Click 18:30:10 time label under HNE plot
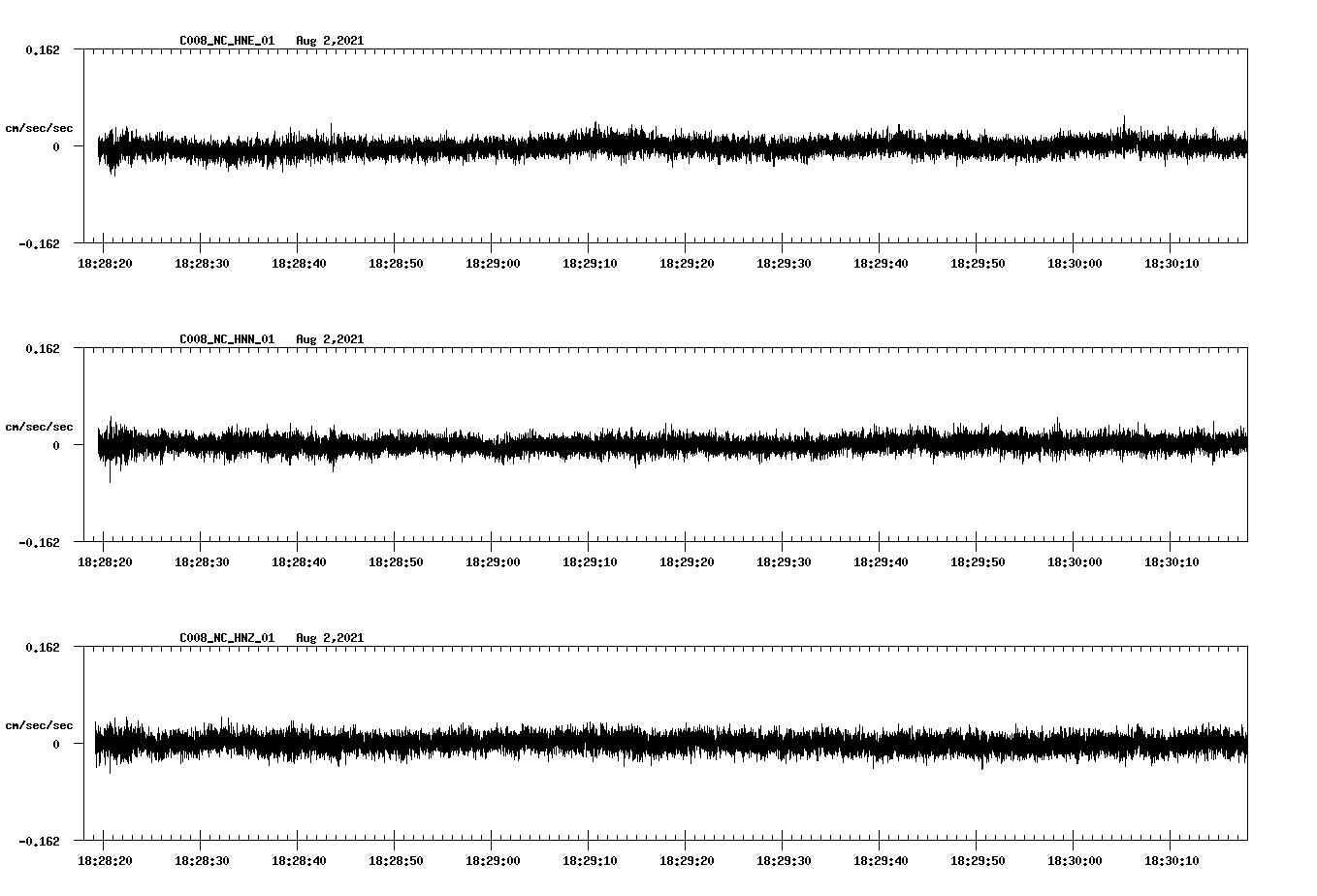This screenshot has width=1317, height=896. pyautogui.click(x=1172, y=264)
